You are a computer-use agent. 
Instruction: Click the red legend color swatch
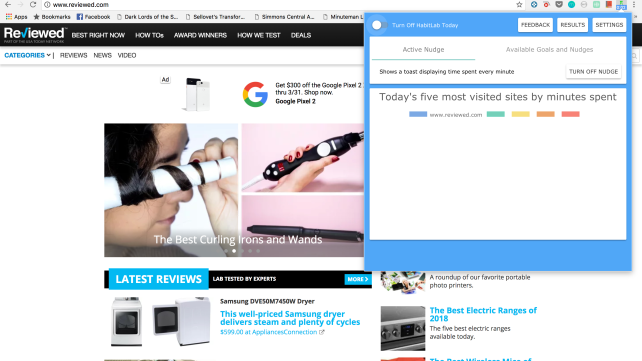point(570,114)
